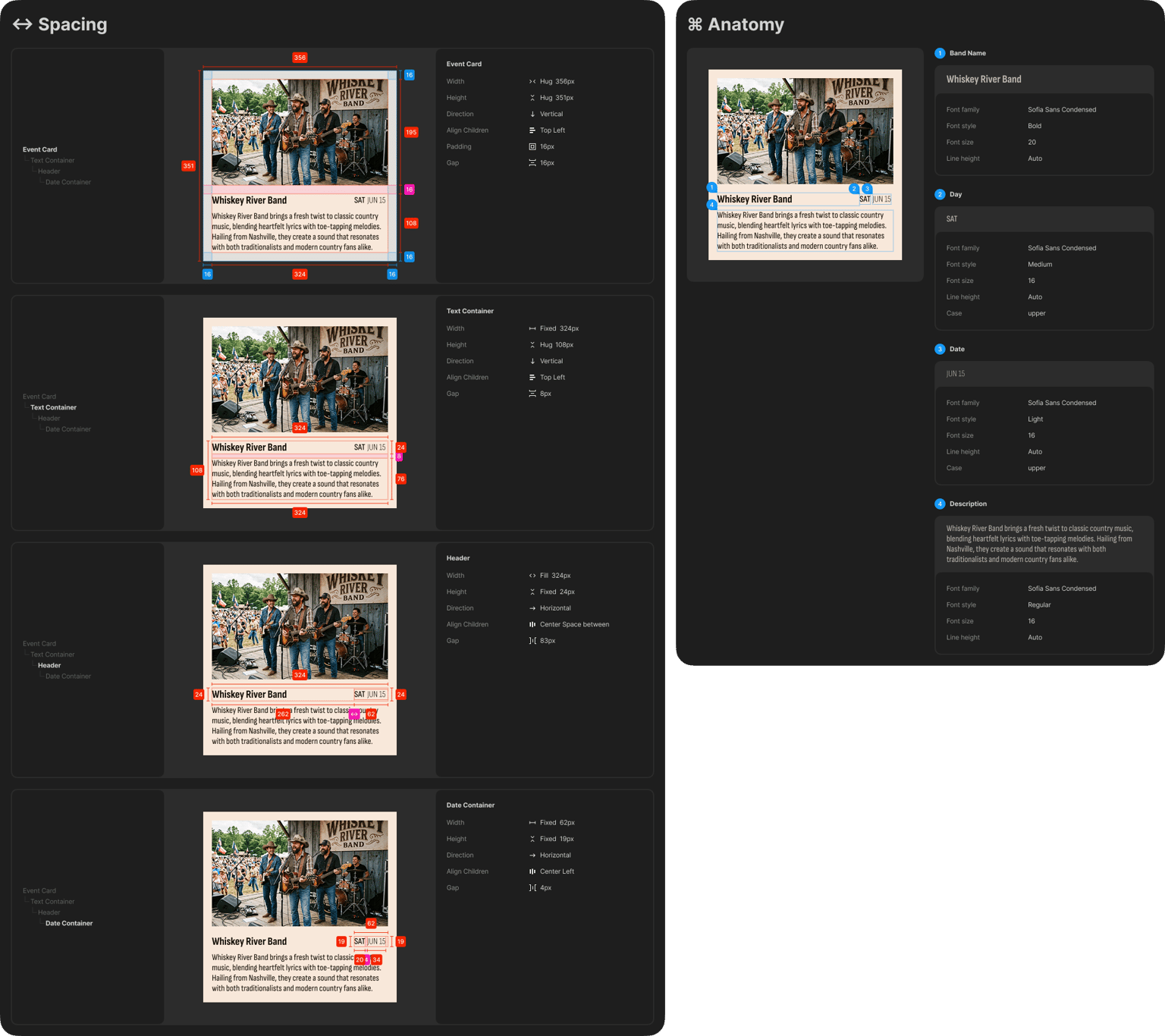Click the red 34 measurement badge
1165x1036 pixels.
point(376,959)
